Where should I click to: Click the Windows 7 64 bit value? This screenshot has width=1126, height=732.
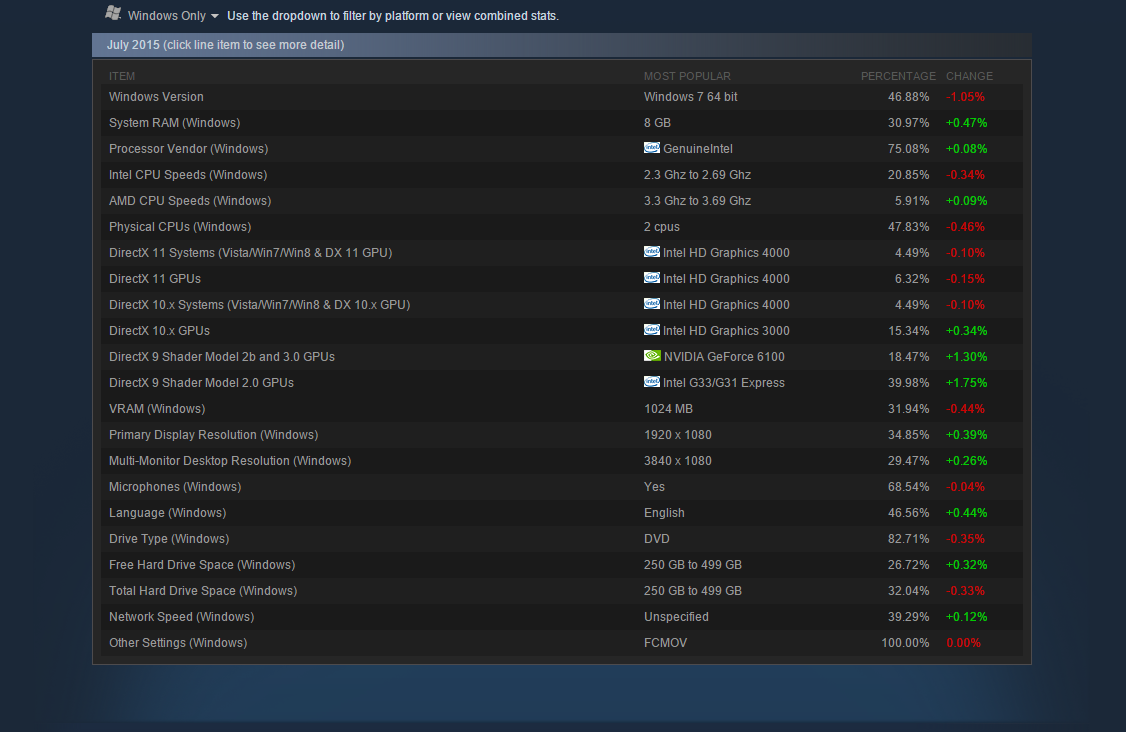[690, 97]
